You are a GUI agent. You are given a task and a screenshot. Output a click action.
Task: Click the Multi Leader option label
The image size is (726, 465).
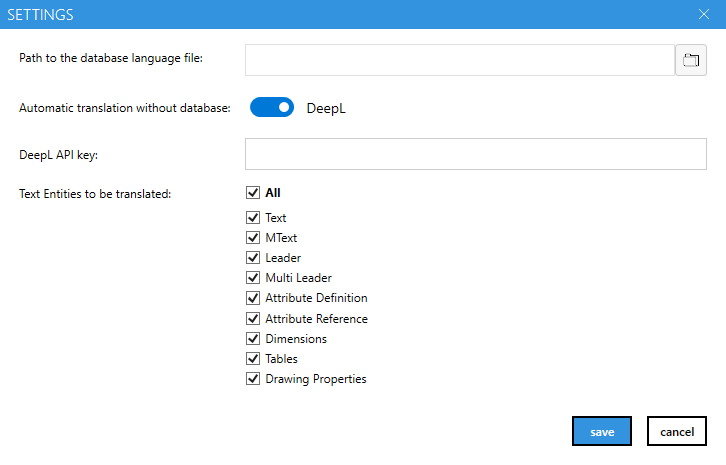[298, 278]
